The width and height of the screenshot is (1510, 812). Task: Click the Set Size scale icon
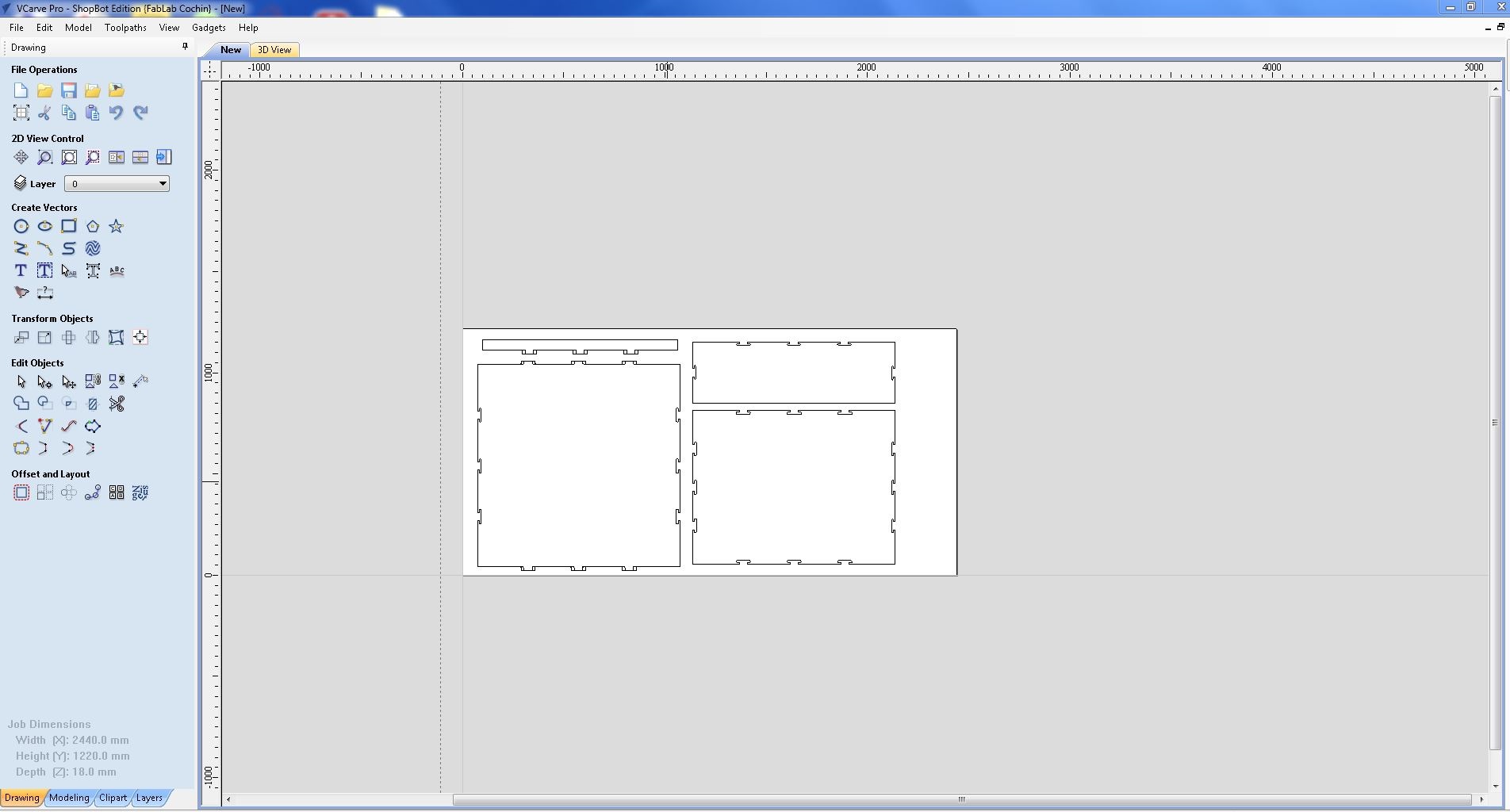[x=44, y=338]
